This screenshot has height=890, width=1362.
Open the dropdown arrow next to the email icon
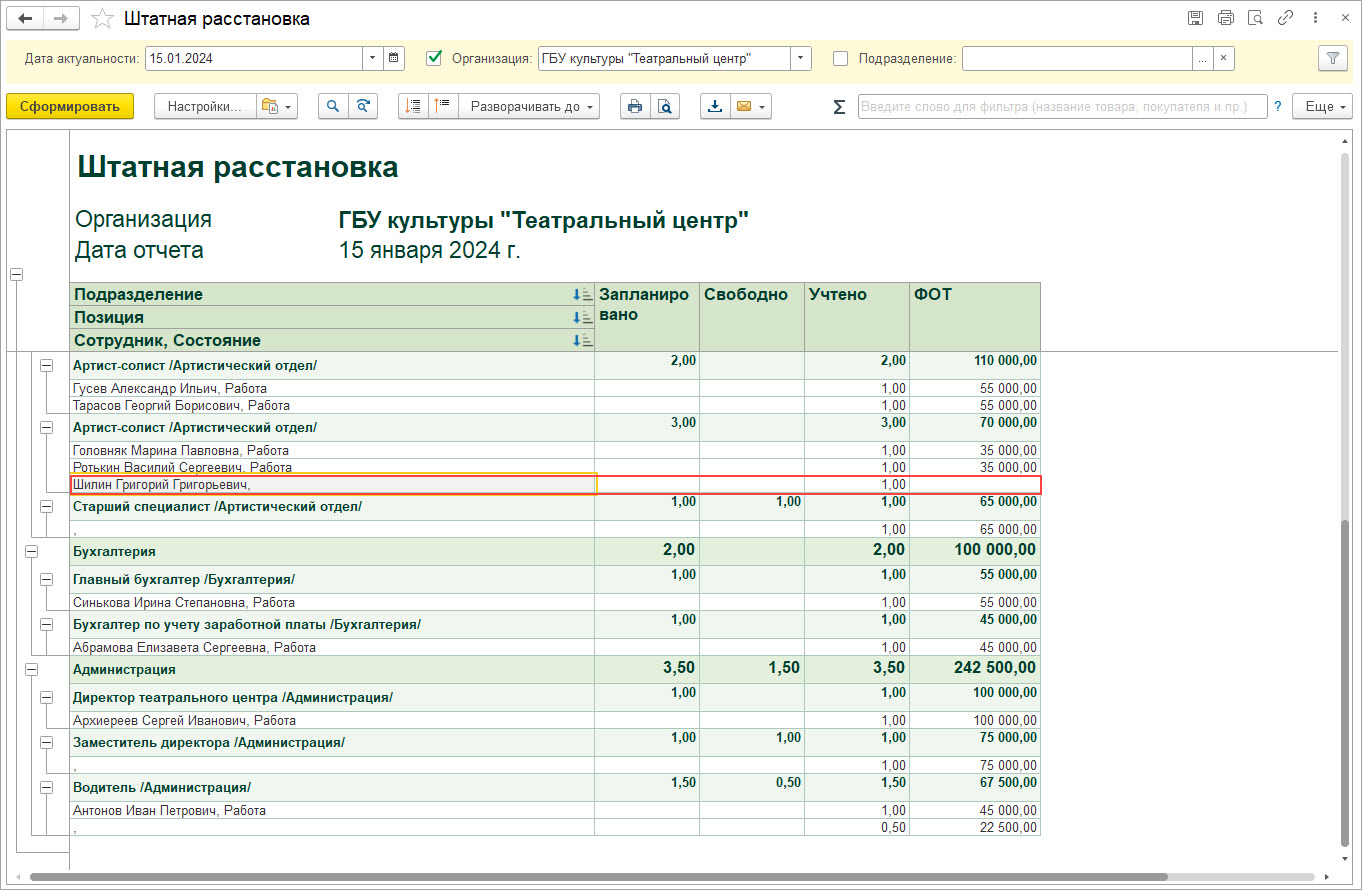[x=763, y=106]
